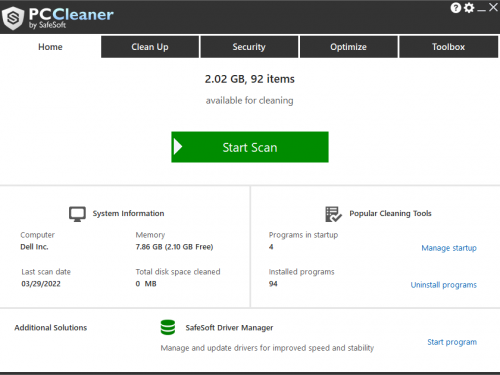
Task: Open the Clean Up tab
Action: pos(150,47)
